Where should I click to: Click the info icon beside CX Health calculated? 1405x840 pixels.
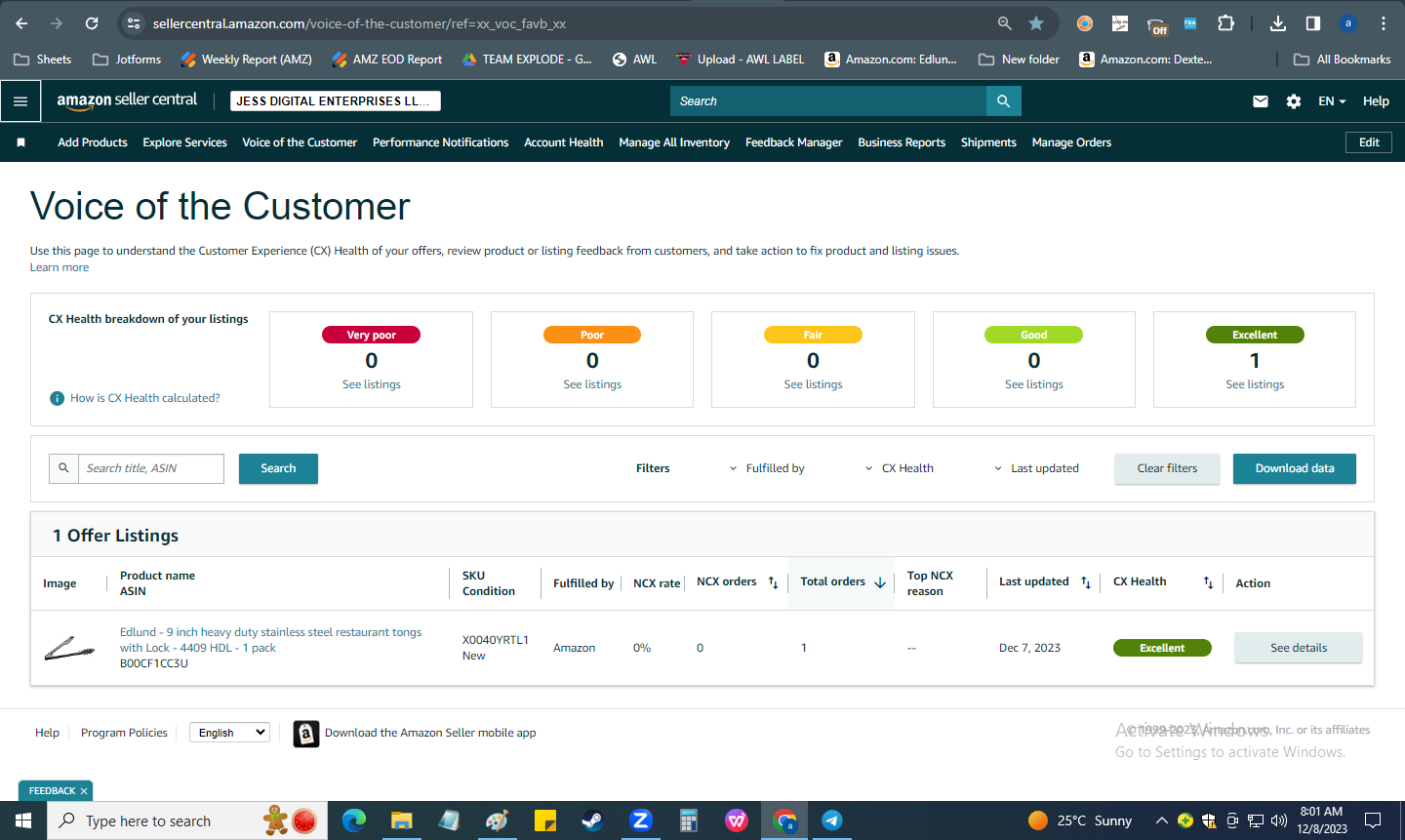click(x=58, y=398)
